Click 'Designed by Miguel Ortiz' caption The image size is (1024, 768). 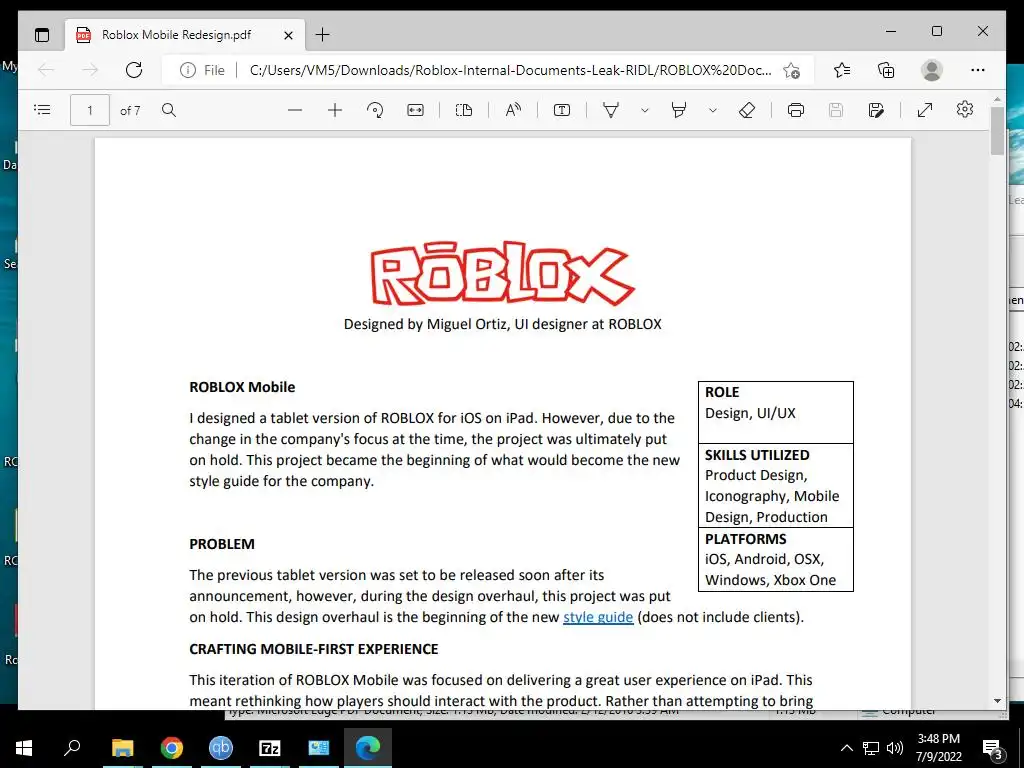click(502, 324)
